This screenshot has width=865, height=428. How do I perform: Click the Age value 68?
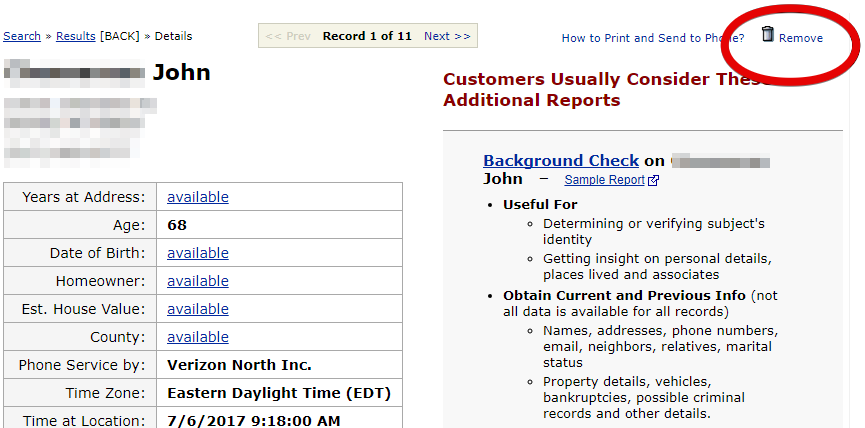[177, 225]
